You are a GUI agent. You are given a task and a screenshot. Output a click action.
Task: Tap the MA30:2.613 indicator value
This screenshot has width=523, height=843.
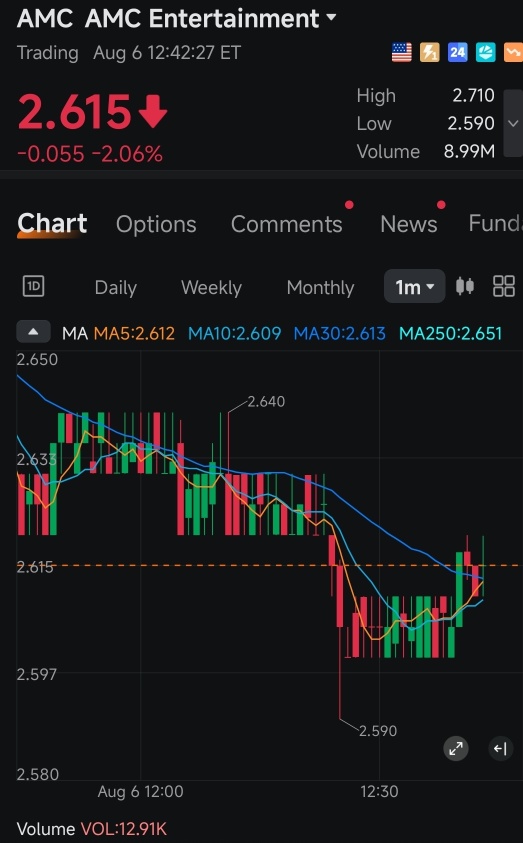(339, 333)
